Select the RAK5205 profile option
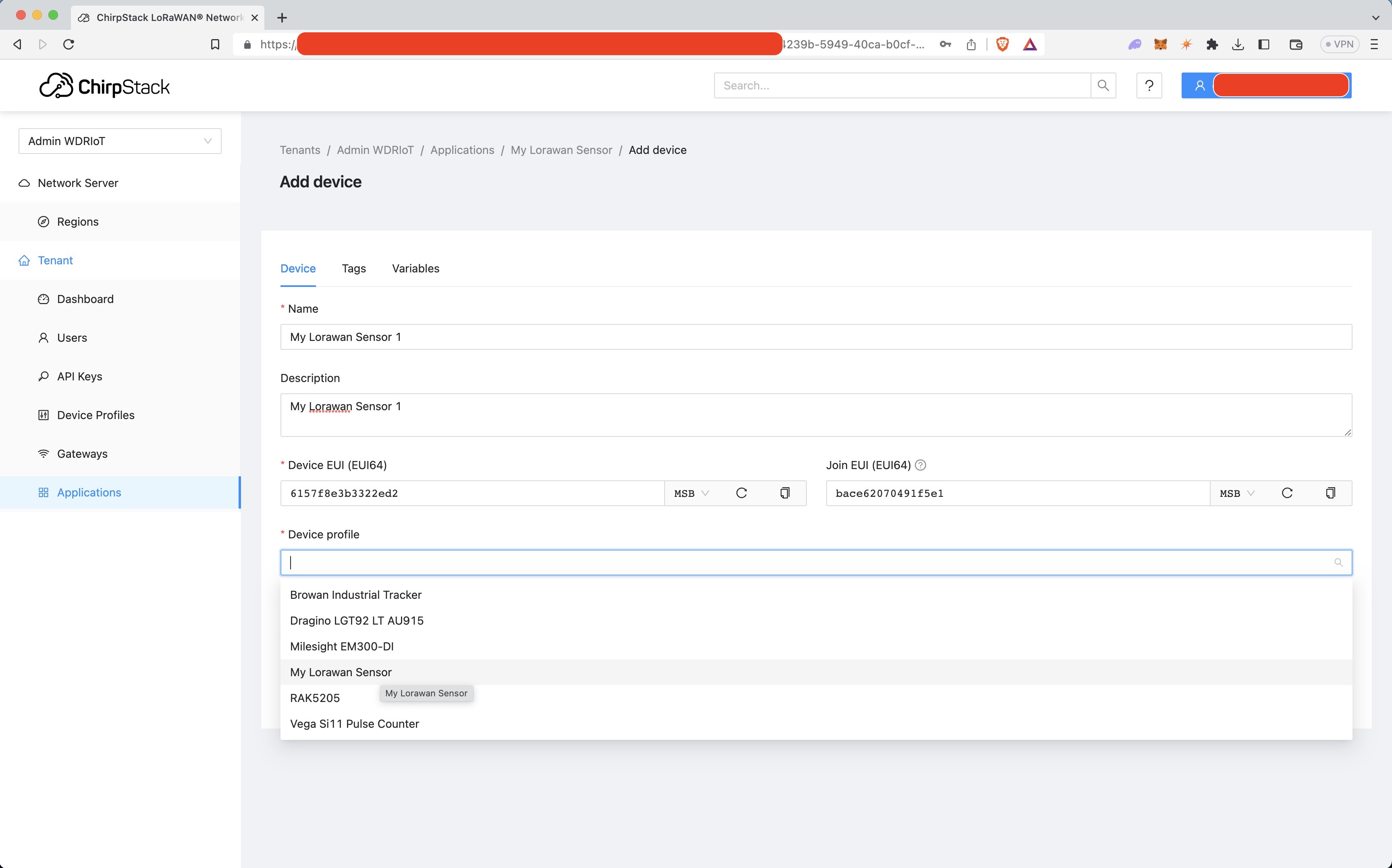Screen dimensions: 1392x868 click(x=315, y=698)
